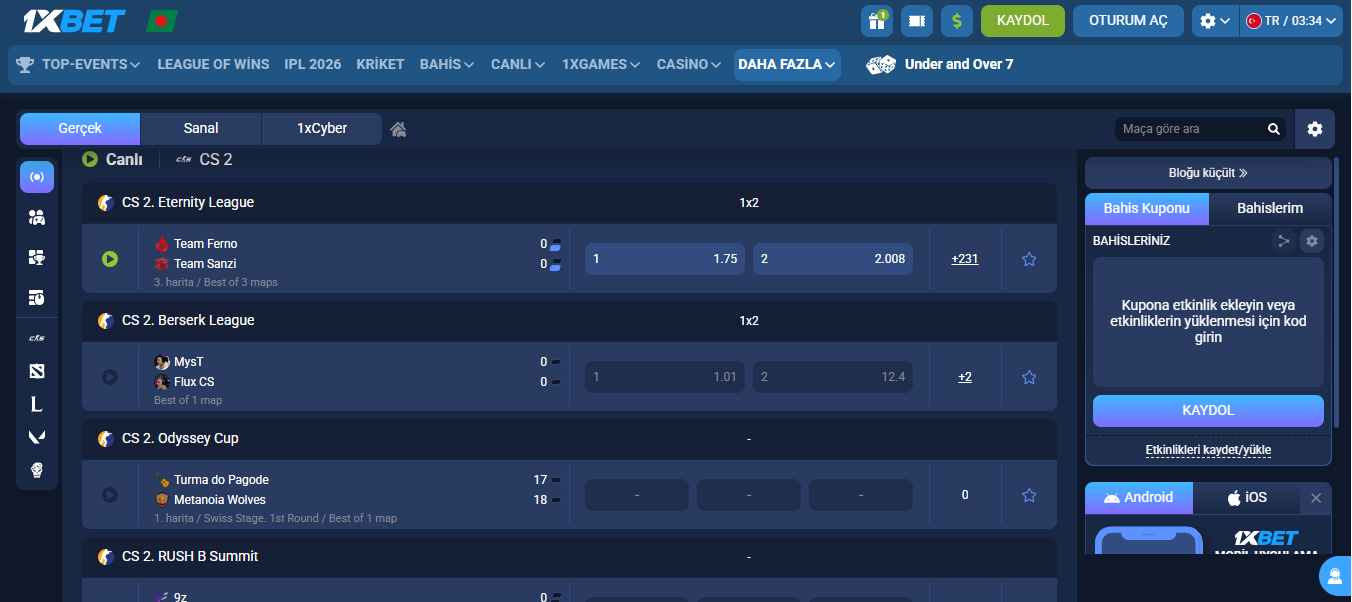
Task: Expand the TOP-EVENTS menu
Action: pos(79,64)
